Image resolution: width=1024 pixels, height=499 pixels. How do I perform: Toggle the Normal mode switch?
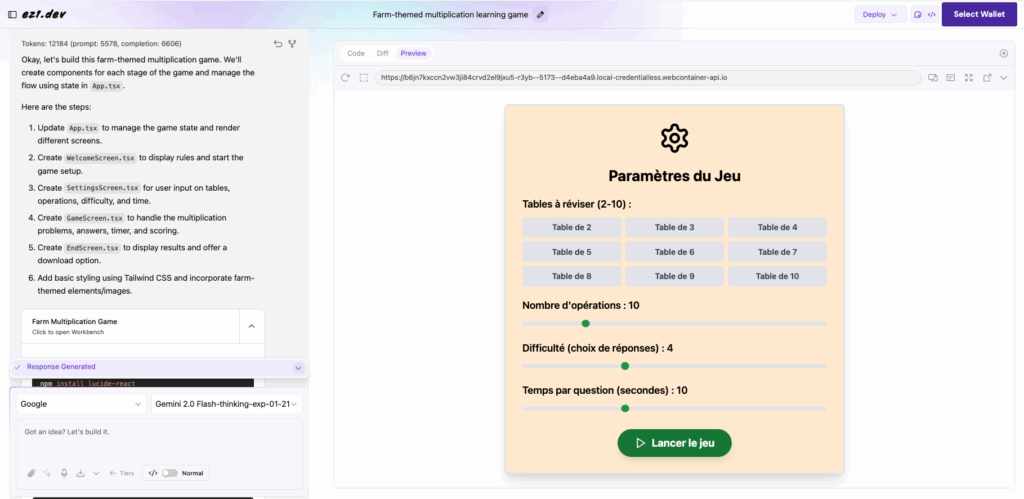[x=169, y=473]
